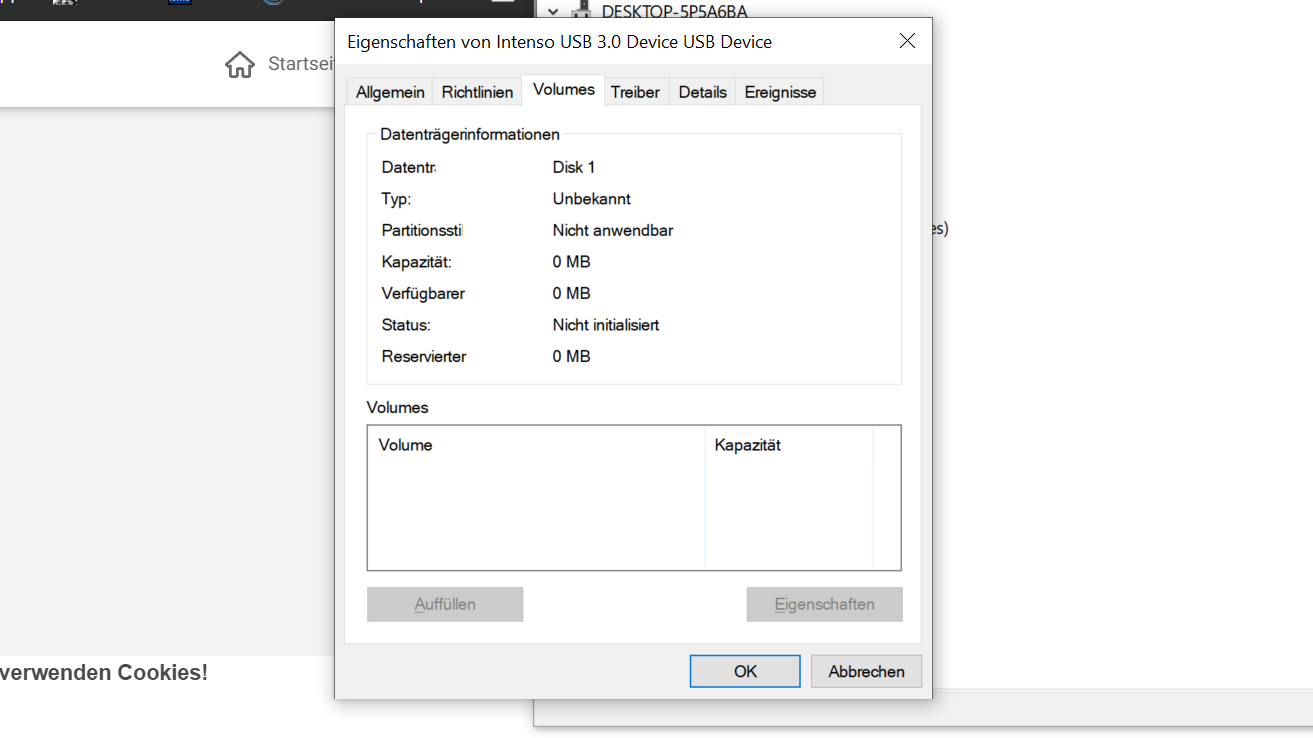Image resolution: width=1313 pixels, height=738 pixels.
Task: Click the home icon next to Startseite
Action: click(x=240, y=65)
